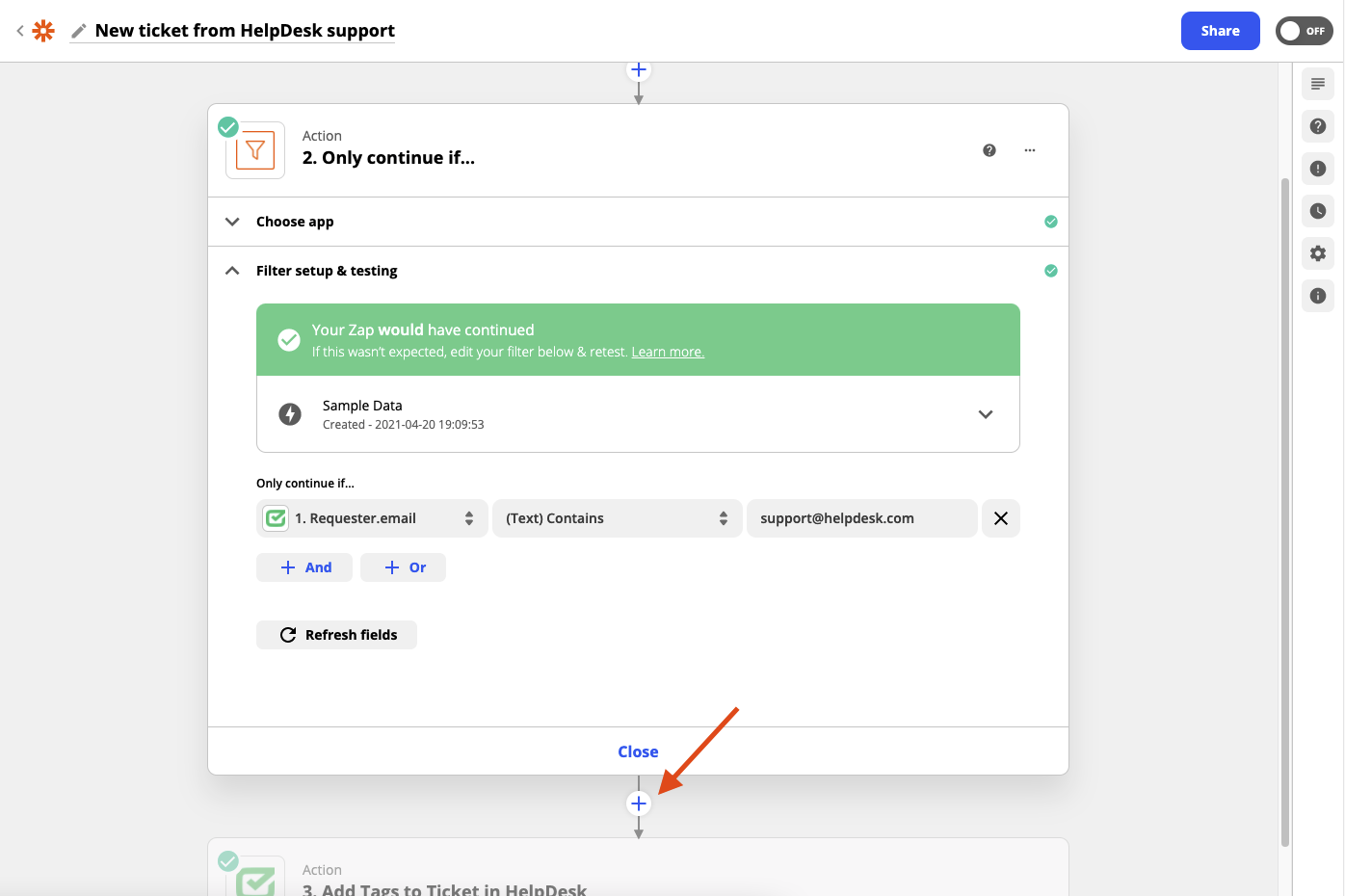1345x896 pixels.
Task: Click the Filter setup completed check mark
Action: (x=1051, y=271)
